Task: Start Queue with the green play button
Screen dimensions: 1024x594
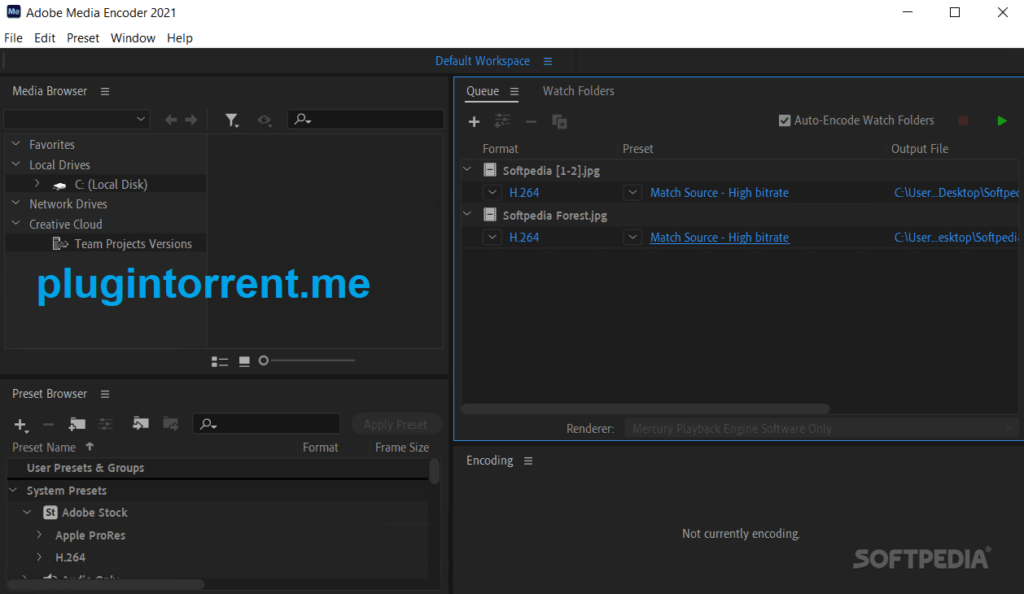Action: coord(1002,120)
